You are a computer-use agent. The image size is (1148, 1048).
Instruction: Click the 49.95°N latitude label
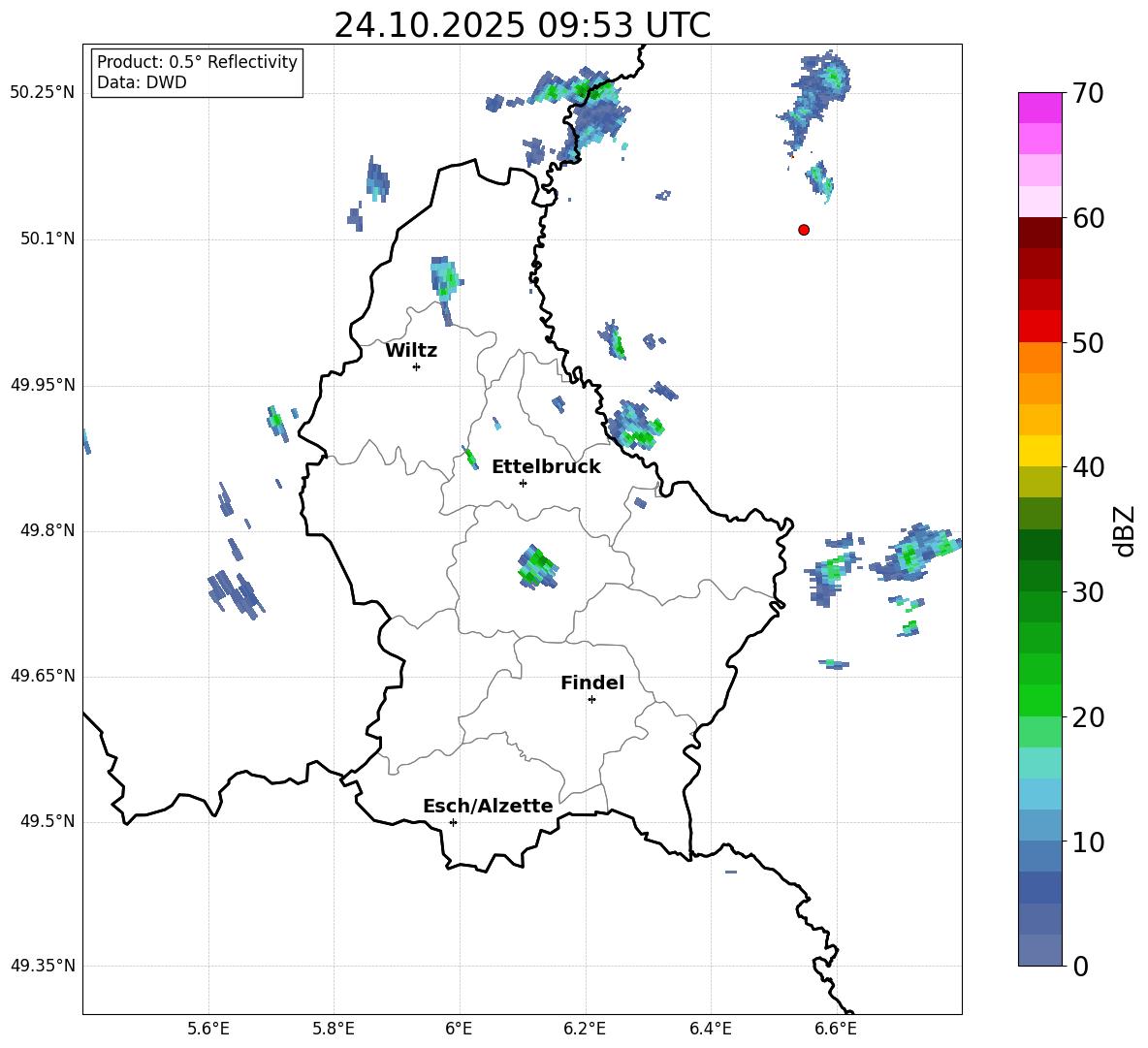43,385
